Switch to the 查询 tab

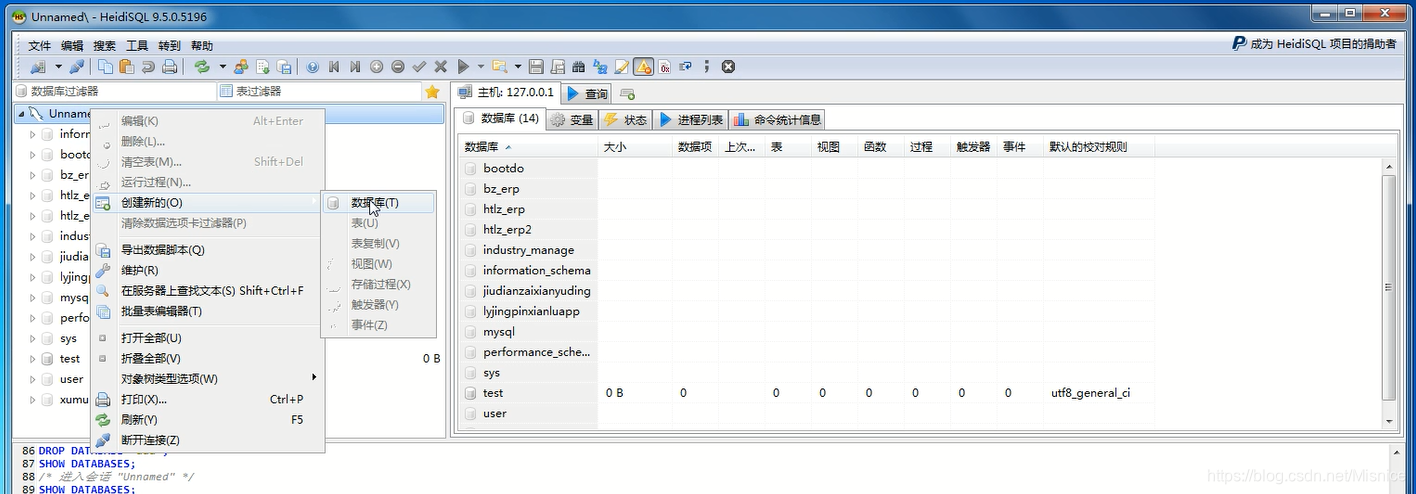click(x=587, y=93)
